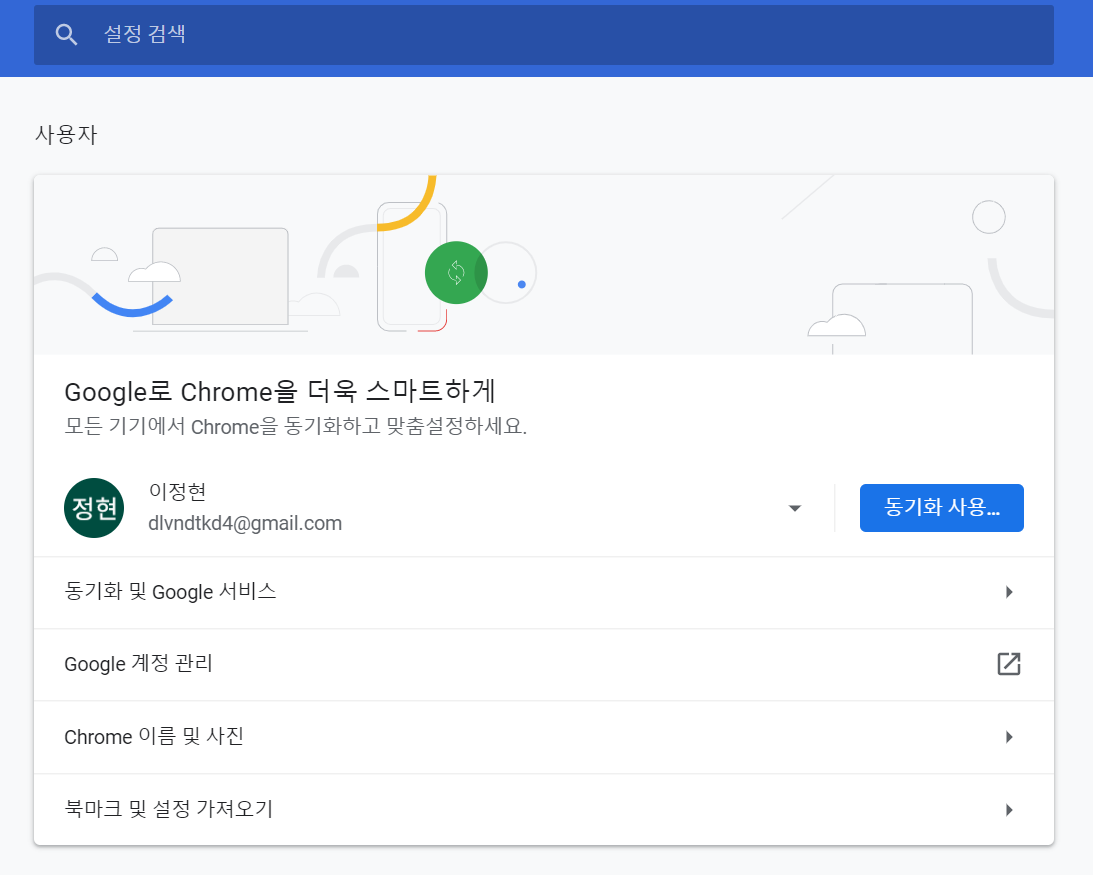Screen dimensions: 1093x875
Task: Open Google 계정 관리 link
Action: [544, 664]
